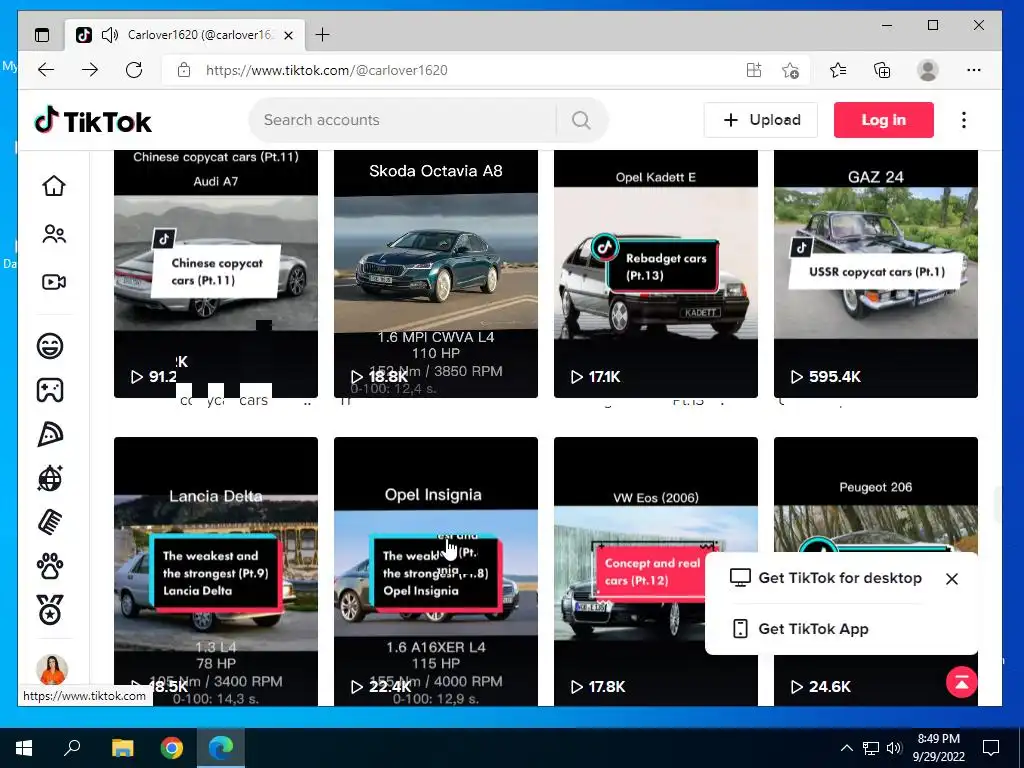Open the notification center icon

tap(991, 748)
